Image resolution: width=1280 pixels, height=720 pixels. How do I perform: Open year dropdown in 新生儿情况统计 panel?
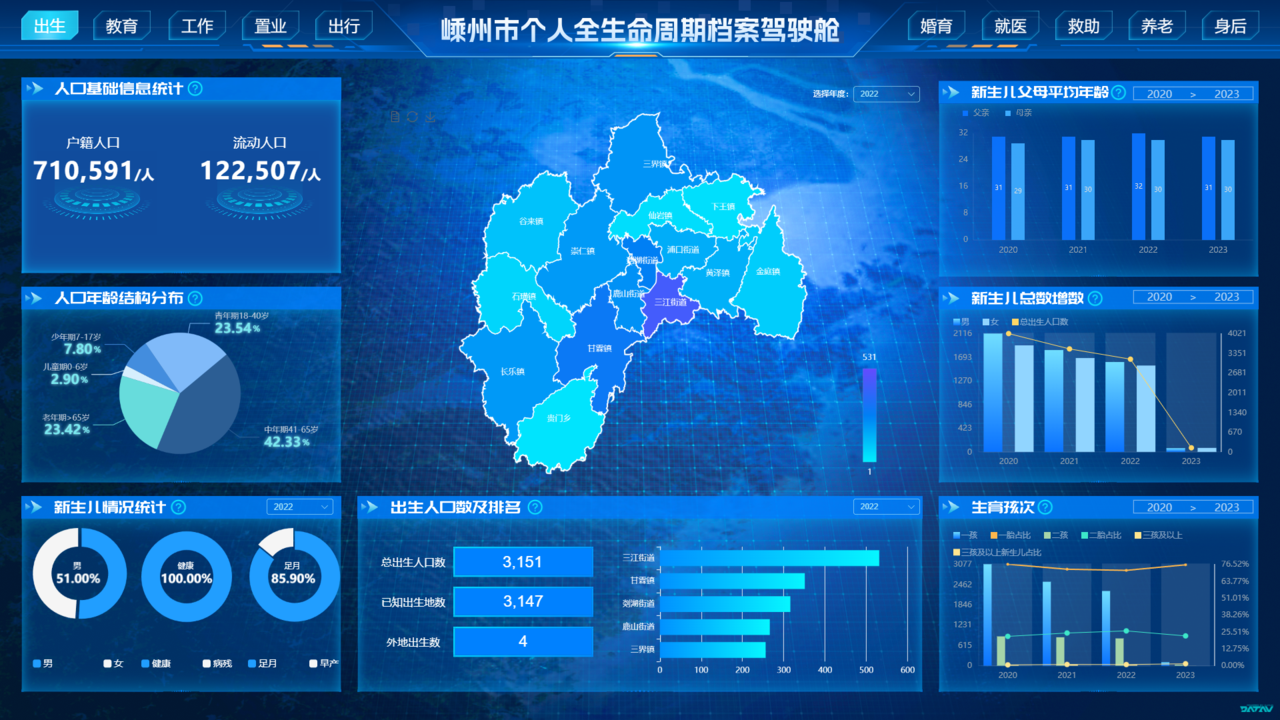click(x=299, y=507)
